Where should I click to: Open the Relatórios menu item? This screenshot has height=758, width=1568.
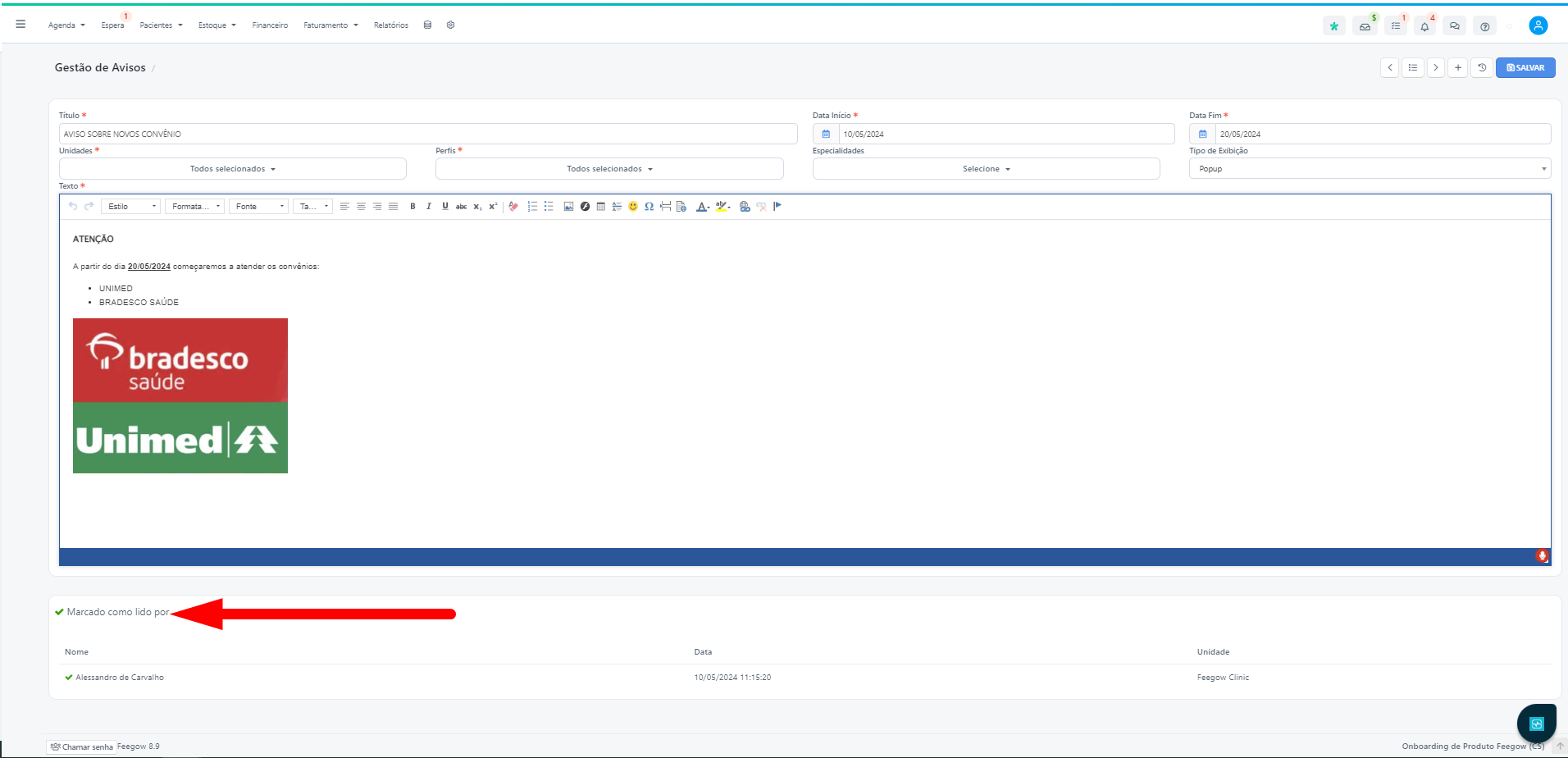tap(390, 25)
